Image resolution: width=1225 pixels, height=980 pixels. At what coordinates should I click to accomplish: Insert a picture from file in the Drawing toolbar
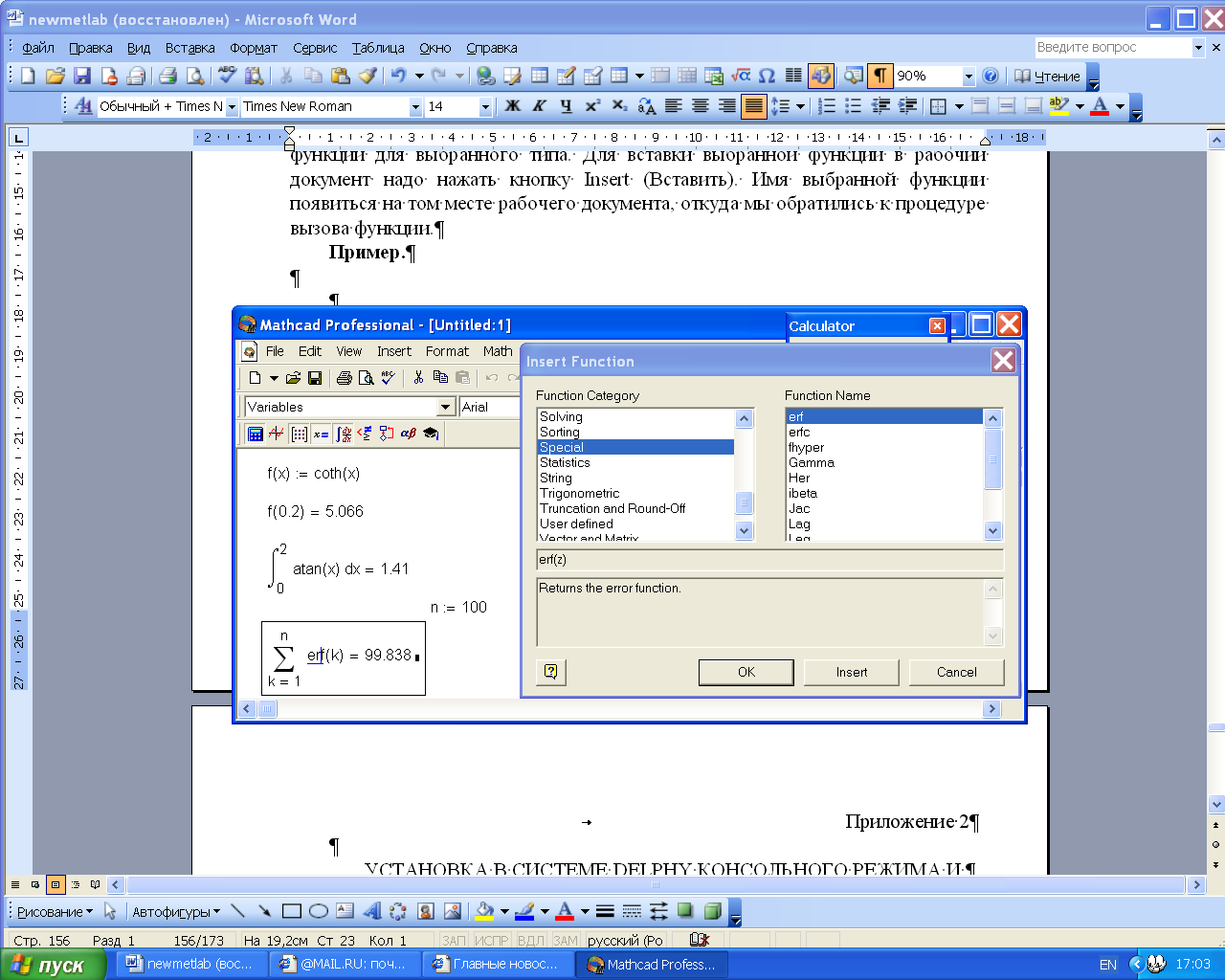tap(453, 911)
